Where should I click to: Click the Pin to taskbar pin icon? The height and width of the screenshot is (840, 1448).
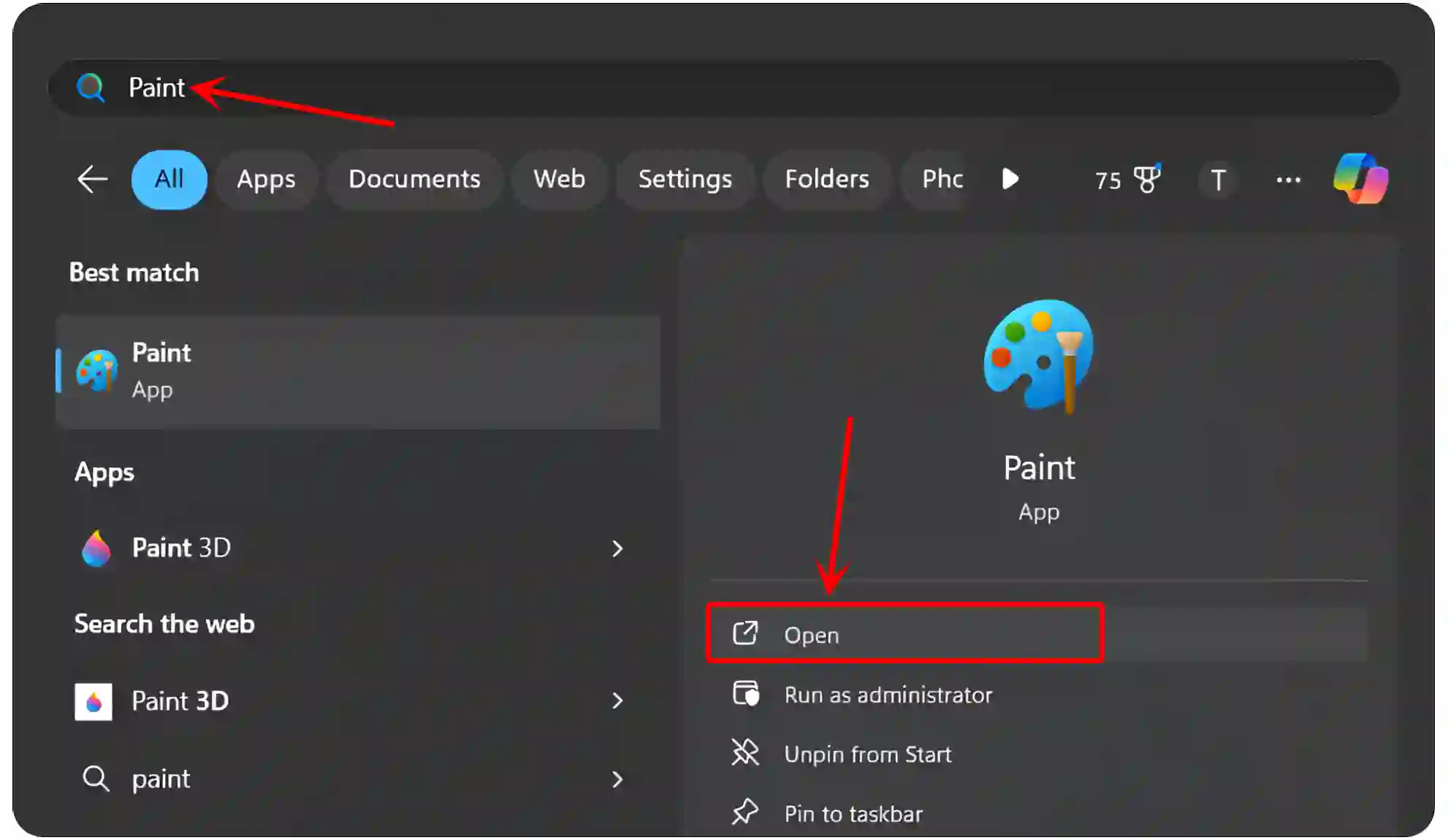(745, 812)
